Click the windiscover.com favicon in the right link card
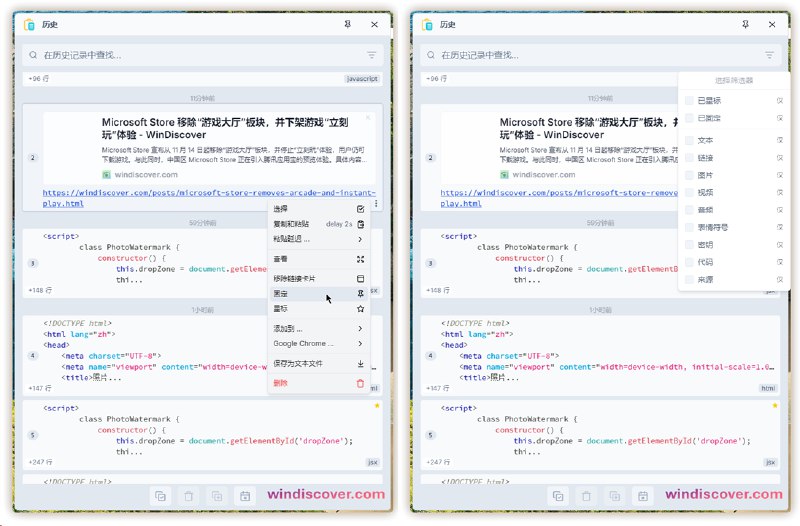 (x=504, y=174)
